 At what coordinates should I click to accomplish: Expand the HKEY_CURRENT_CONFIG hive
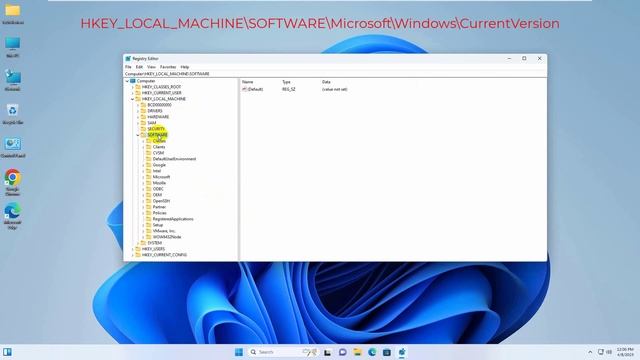tap(133, 255)
